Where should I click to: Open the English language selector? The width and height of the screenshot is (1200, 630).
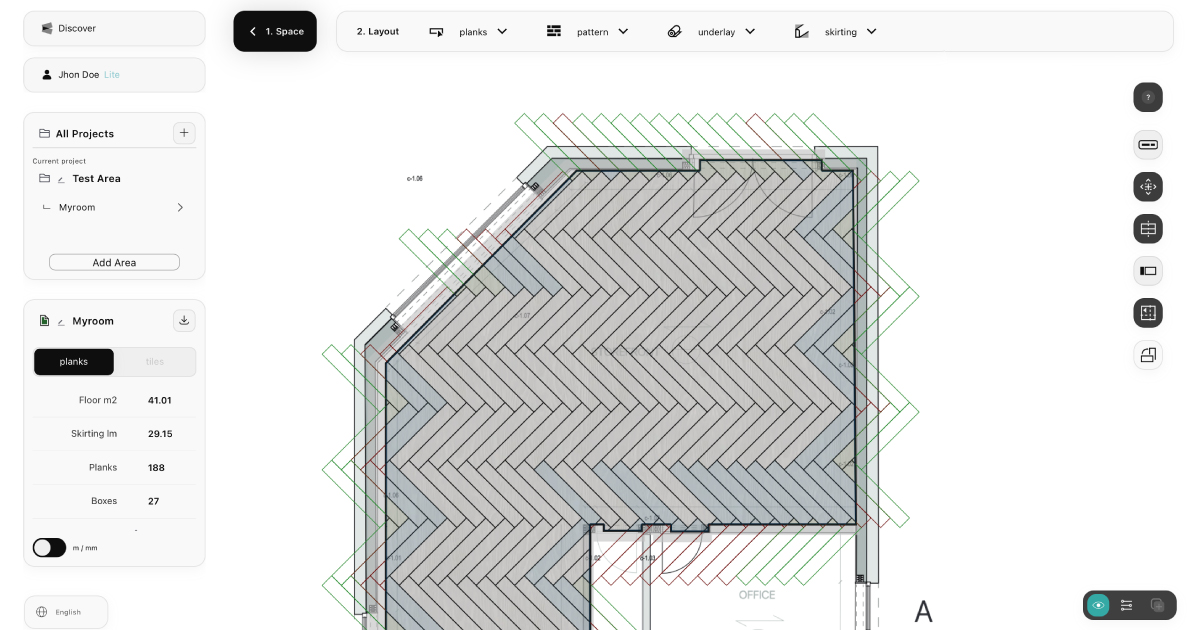click(66, 612)
